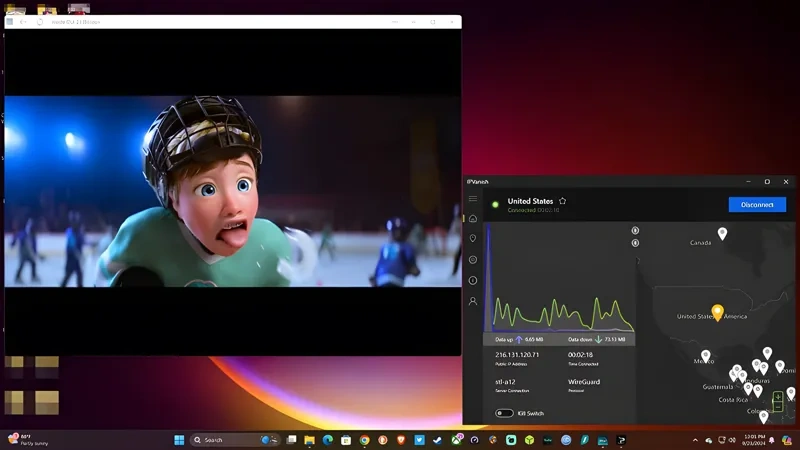Screen dimensions: 800x450
Task: Open the Xbox app from the taskbar
Action: tap(456, 440)
